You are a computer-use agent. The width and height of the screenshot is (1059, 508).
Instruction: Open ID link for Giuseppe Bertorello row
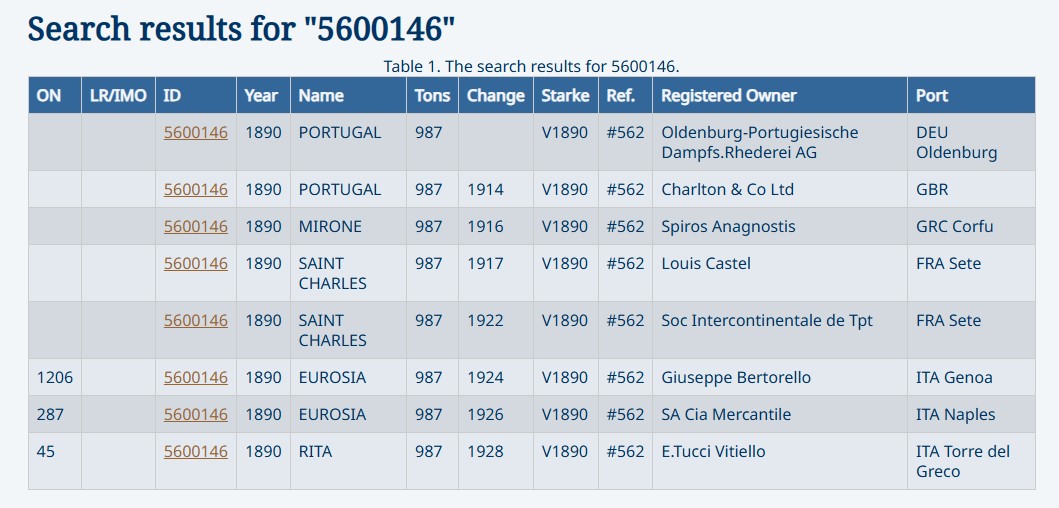[196, 378]
